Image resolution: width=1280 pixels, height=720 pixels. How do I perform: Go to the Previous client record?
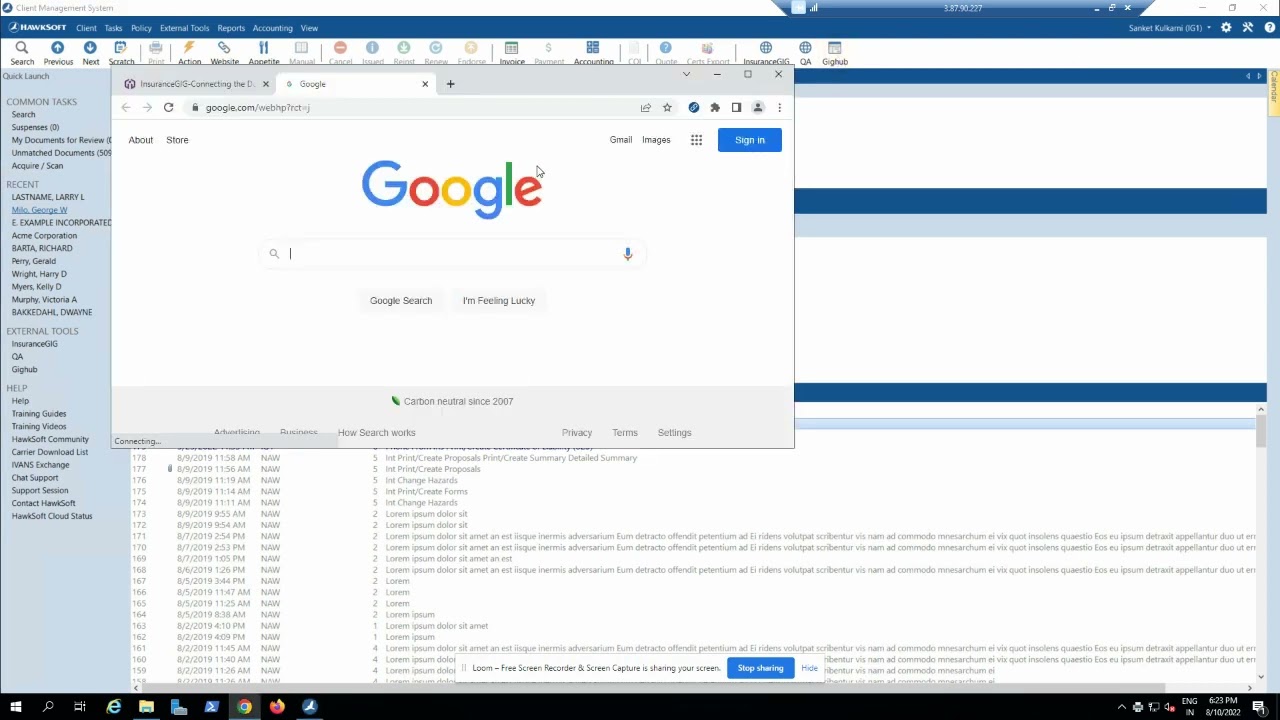pyautogui.click(x=58, y=53)
